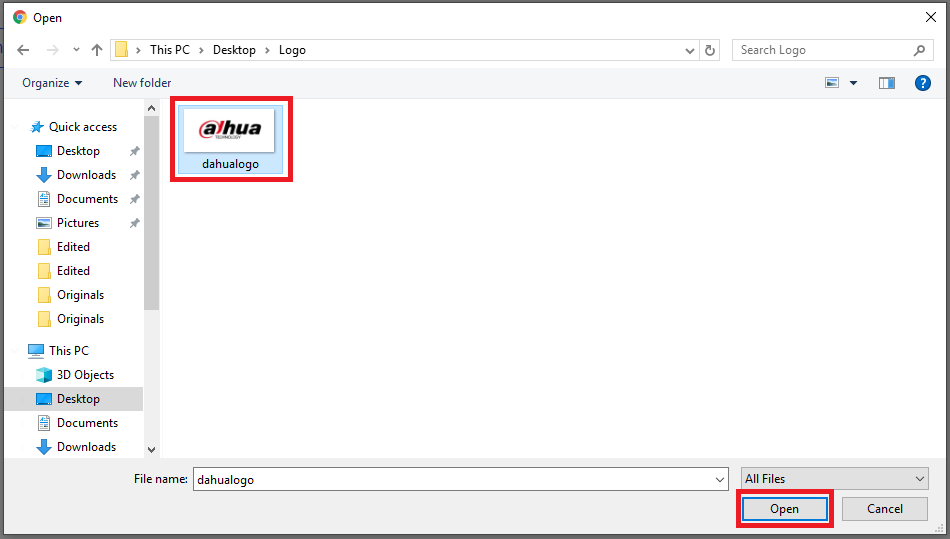Screen dimensions: 950x539
Task: Click the dahualogo file name label
Action: coord(230,164)
